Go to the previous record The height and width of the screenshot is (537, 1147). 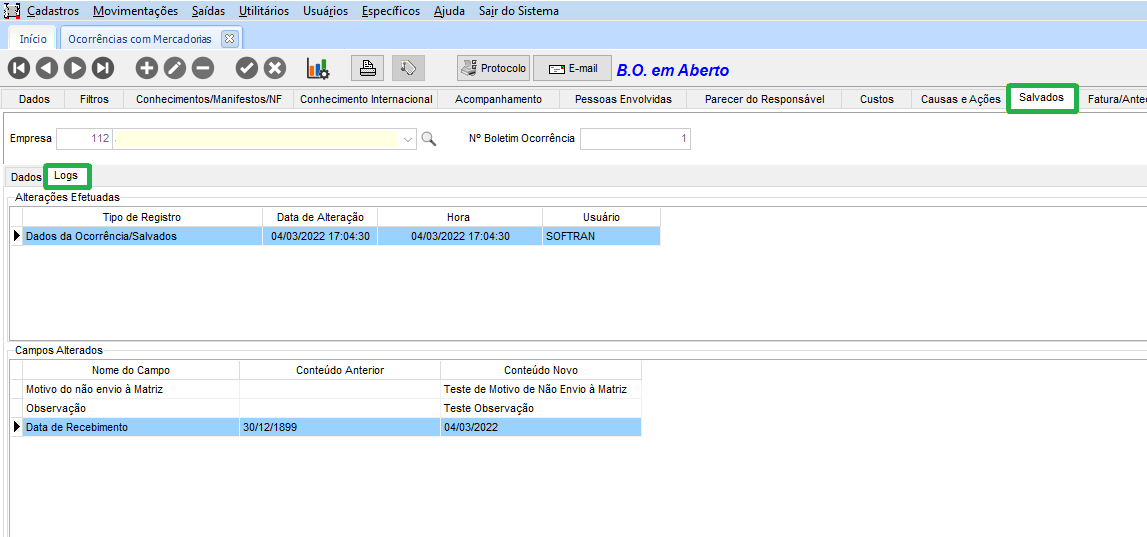click(x=46, y=68)
